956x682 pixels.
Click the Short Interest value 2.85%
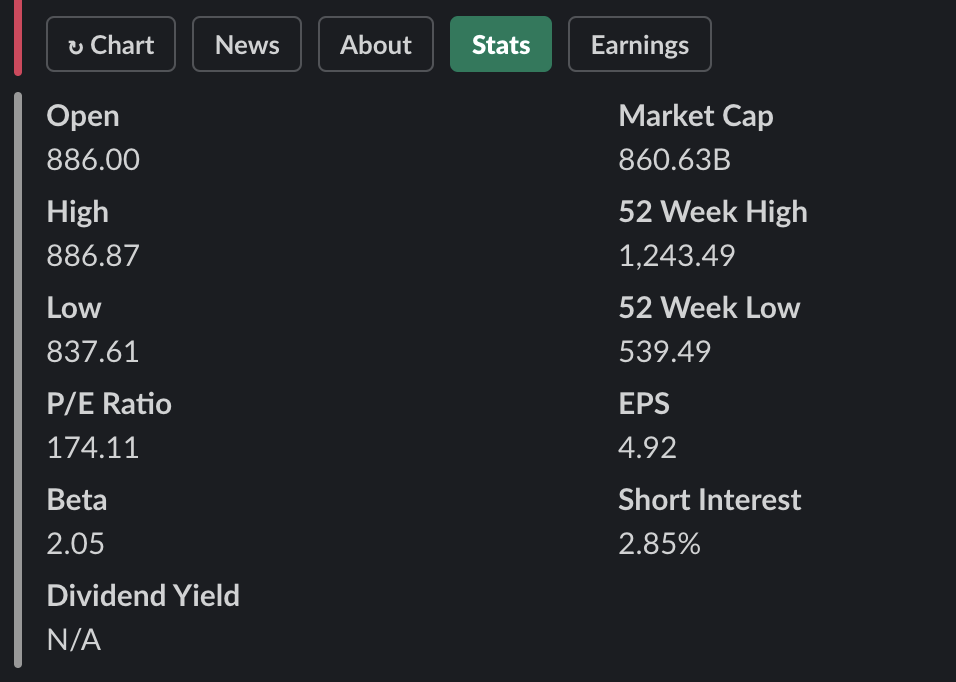659,543
